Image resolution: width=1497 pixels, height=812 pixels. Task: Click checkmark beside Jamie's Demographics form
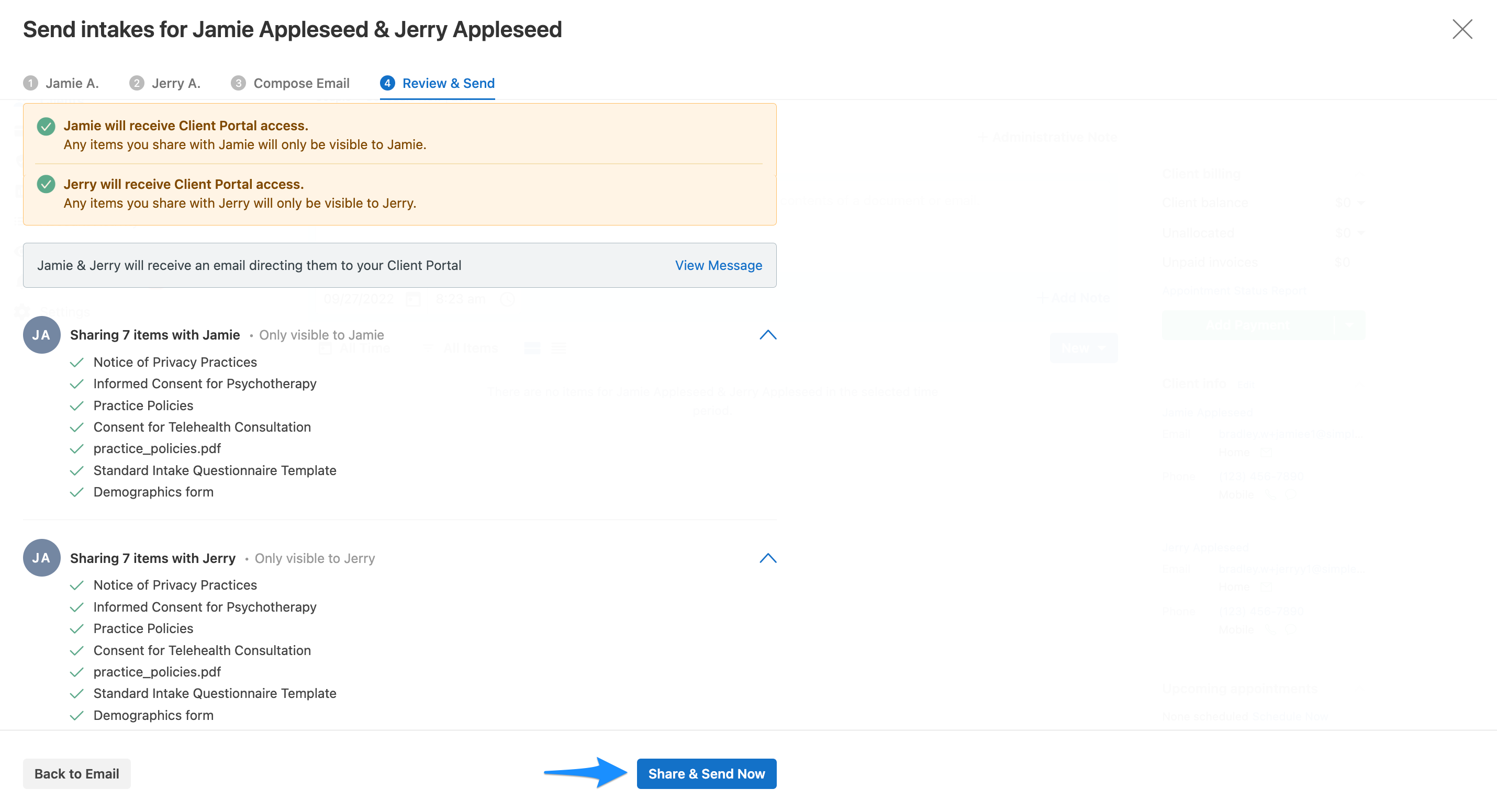(x=77, y=492)
